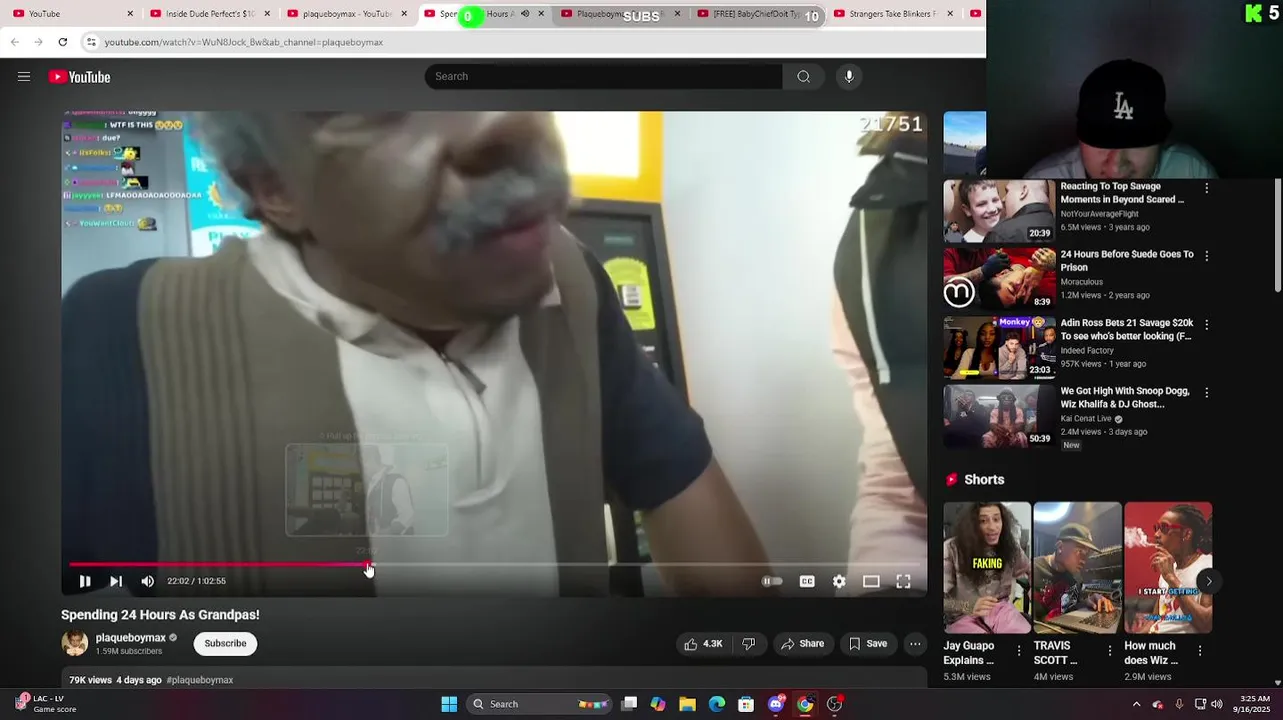
Task: Open File Explorer from taskbar
Action: pyautogui.click(x=687, y=704)
